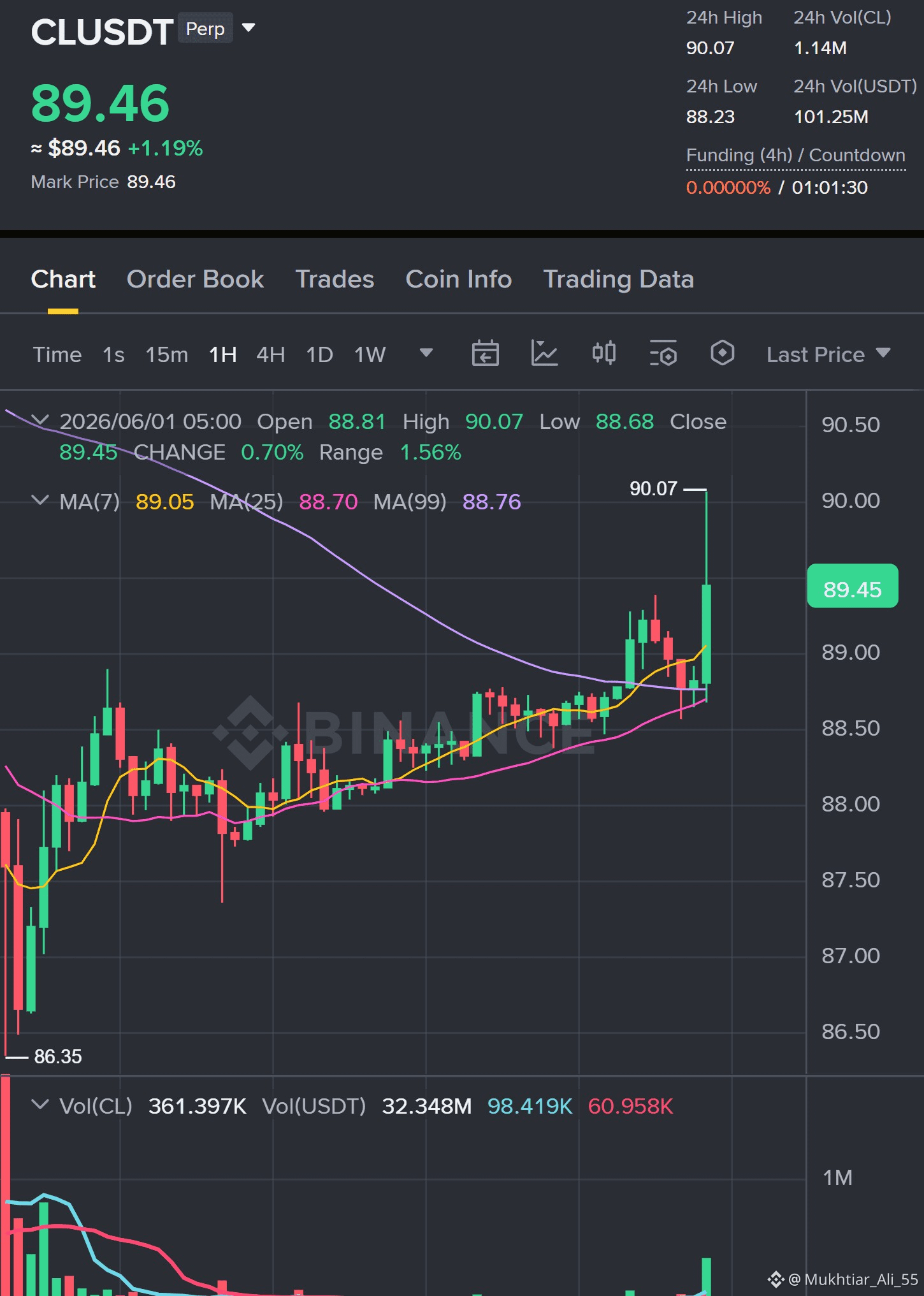The height and width of the screenshot is (1296, 924).
Task: Select the 1D interval
Action: (x=319, y=354)
